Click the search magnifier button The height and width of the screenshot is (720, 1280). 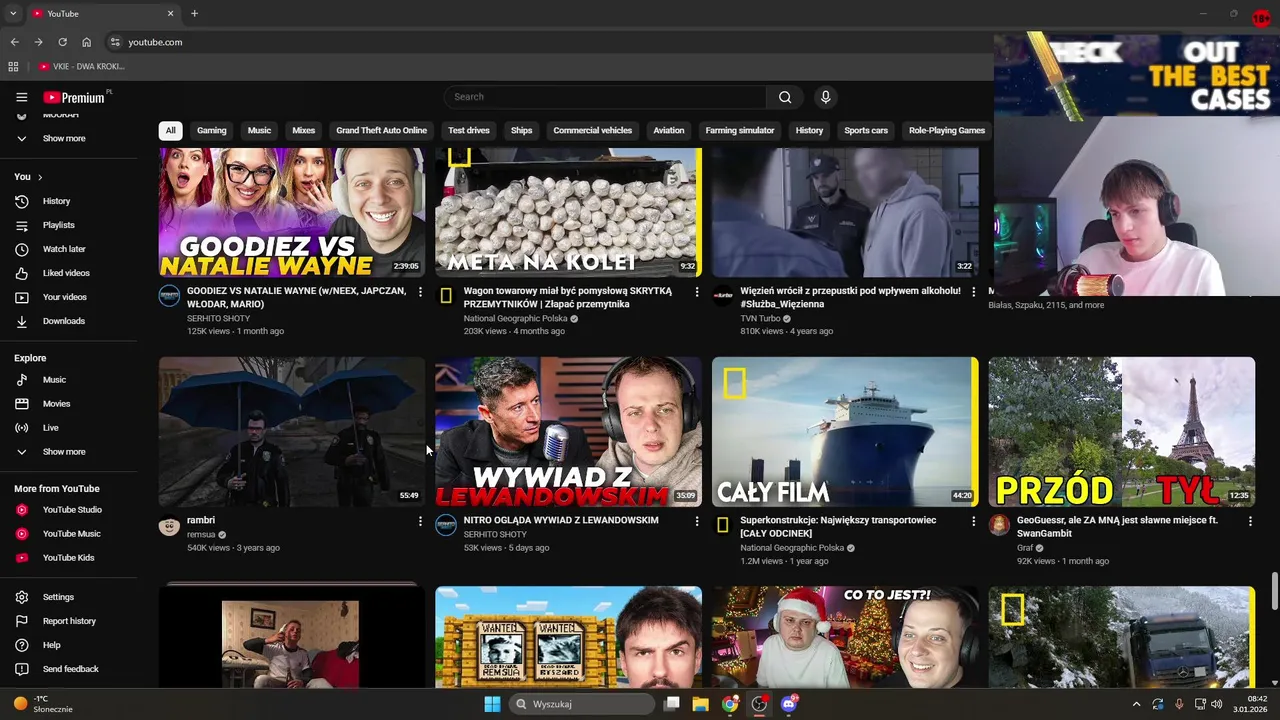[785, 97]
